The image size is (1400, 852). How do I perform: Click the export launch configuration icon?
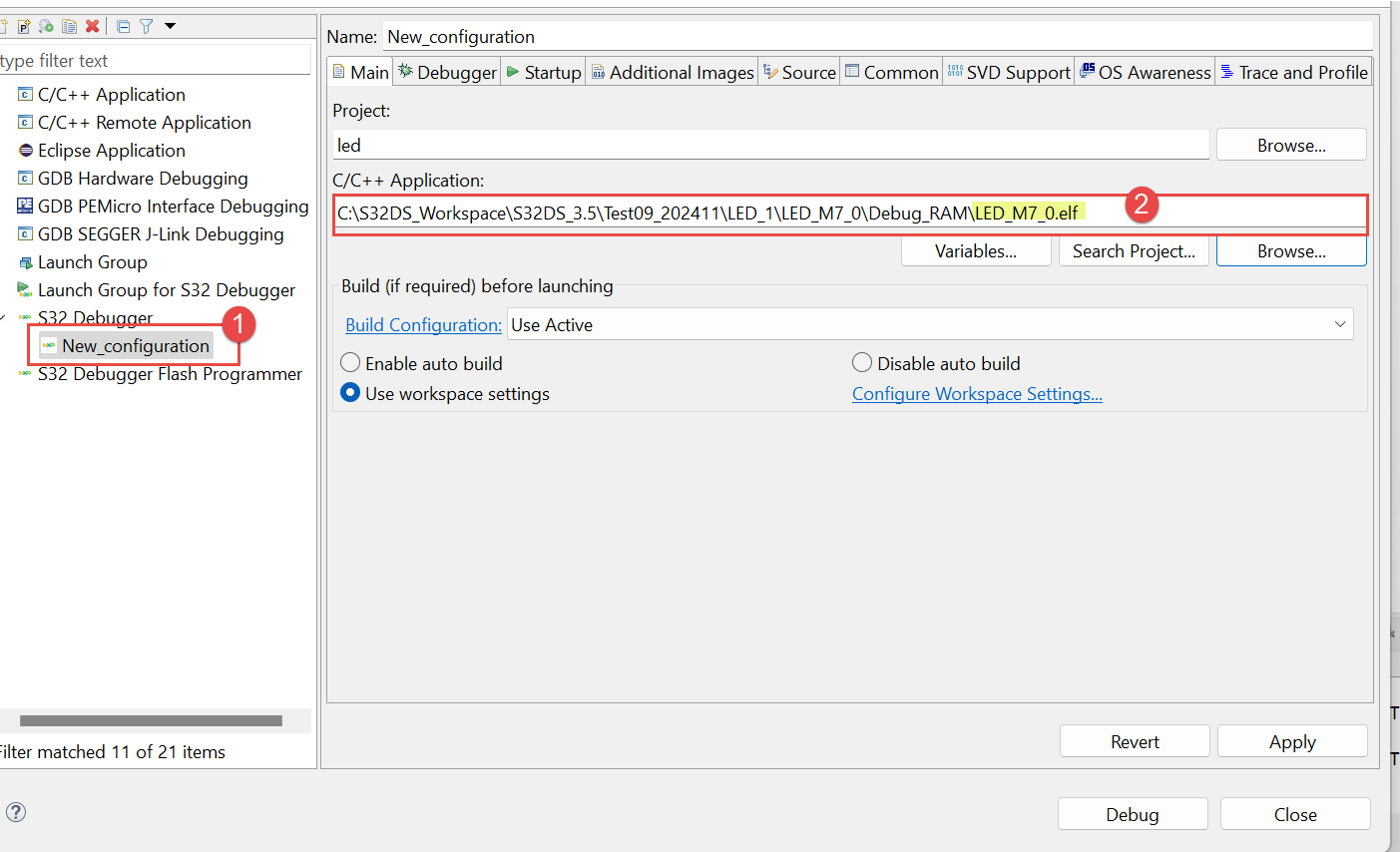coord(46,26)
